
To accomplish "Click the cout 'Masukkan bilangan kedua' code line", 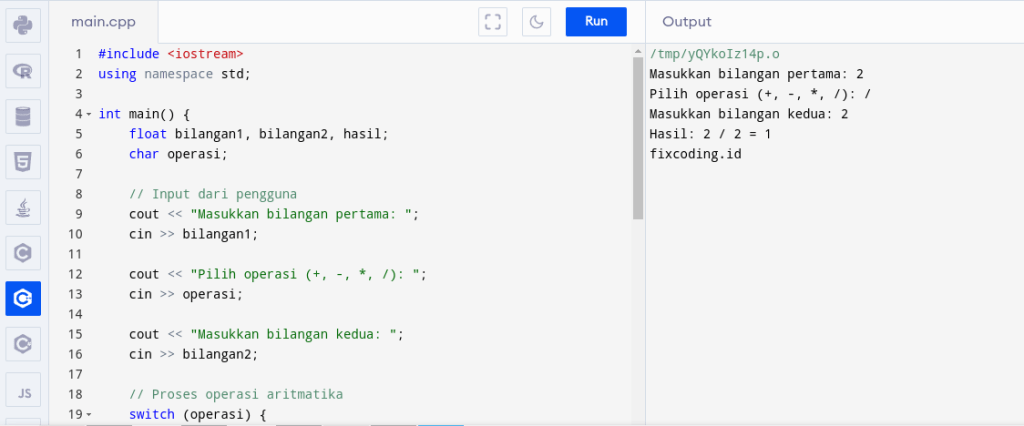I will point(266,335).
